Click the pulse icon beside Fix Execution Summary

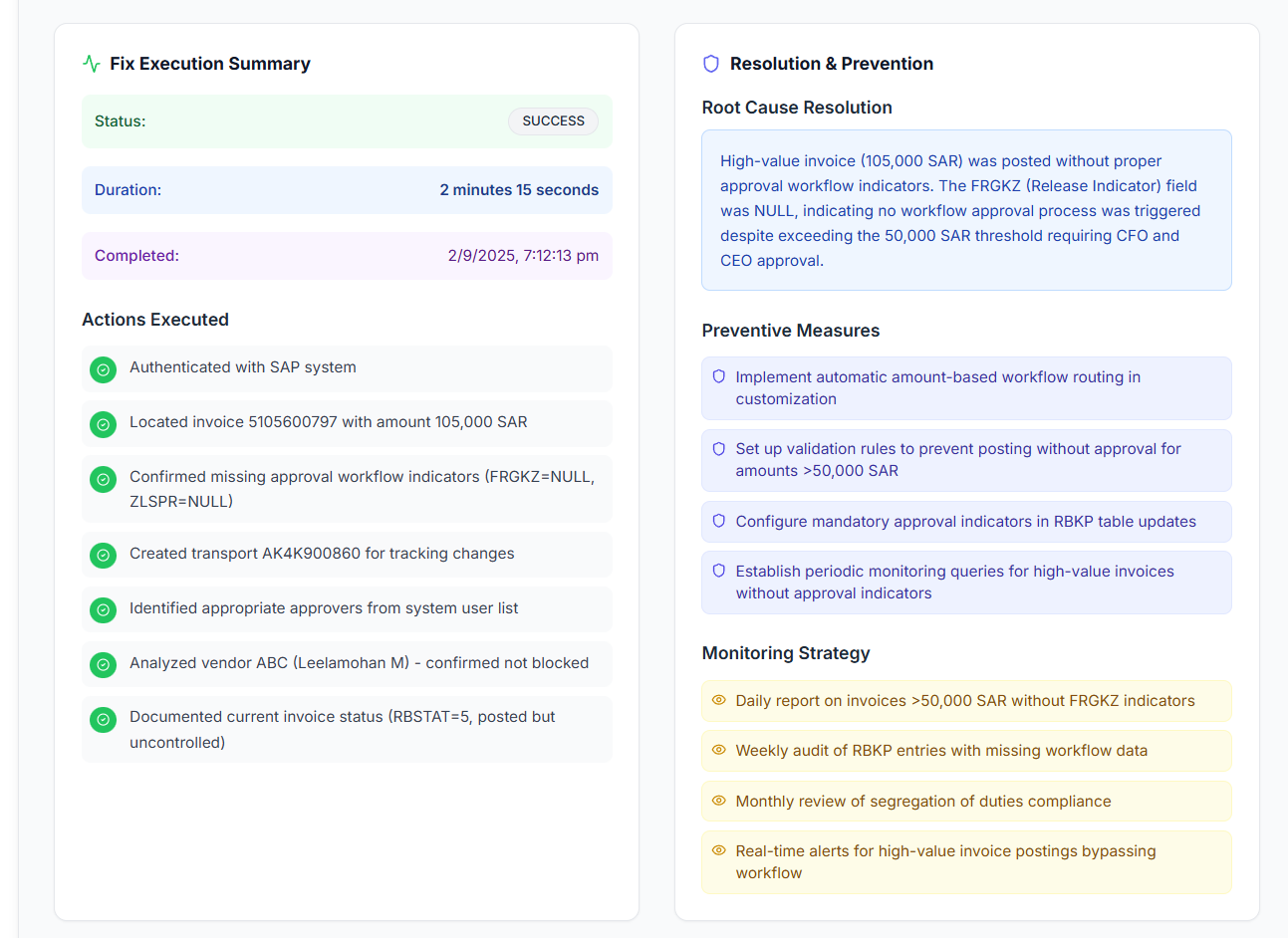point(92,64)
